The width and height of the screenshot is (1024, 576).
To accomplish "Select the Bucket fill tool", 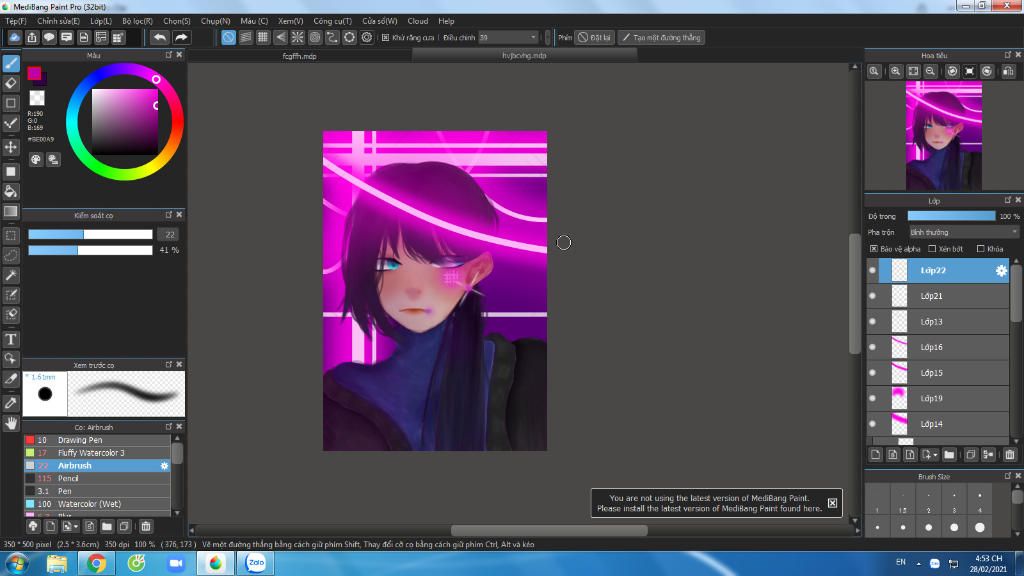I will [x=11, y=191].
